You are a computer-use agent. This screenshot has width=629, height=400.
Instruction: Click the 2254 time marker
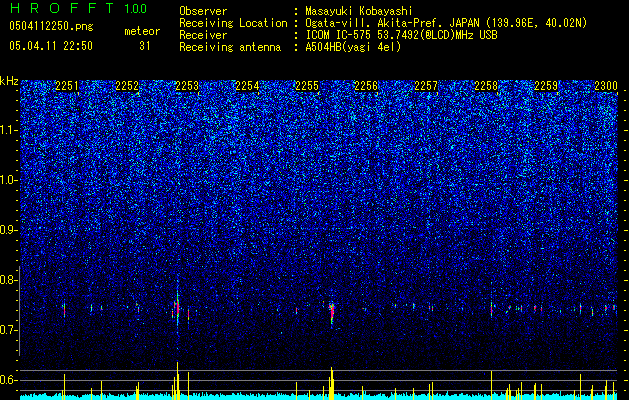tap(247, 86)
